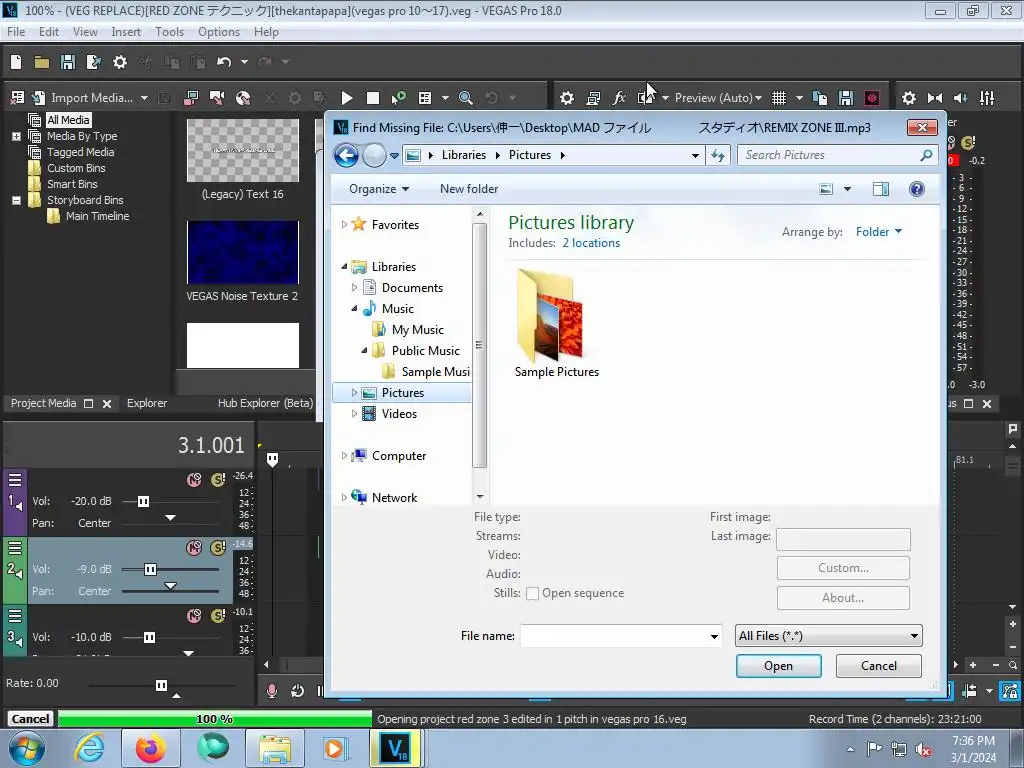The height and width of the screenshot is (768, 1024).
Task: Switch to the Hub Explorer (Beta) tab
Action: pos(265,404)
